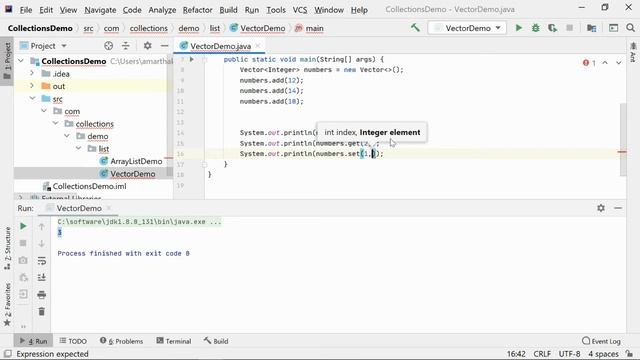Print the console output icon
640x360 pixels.
(x=41, y=294)
